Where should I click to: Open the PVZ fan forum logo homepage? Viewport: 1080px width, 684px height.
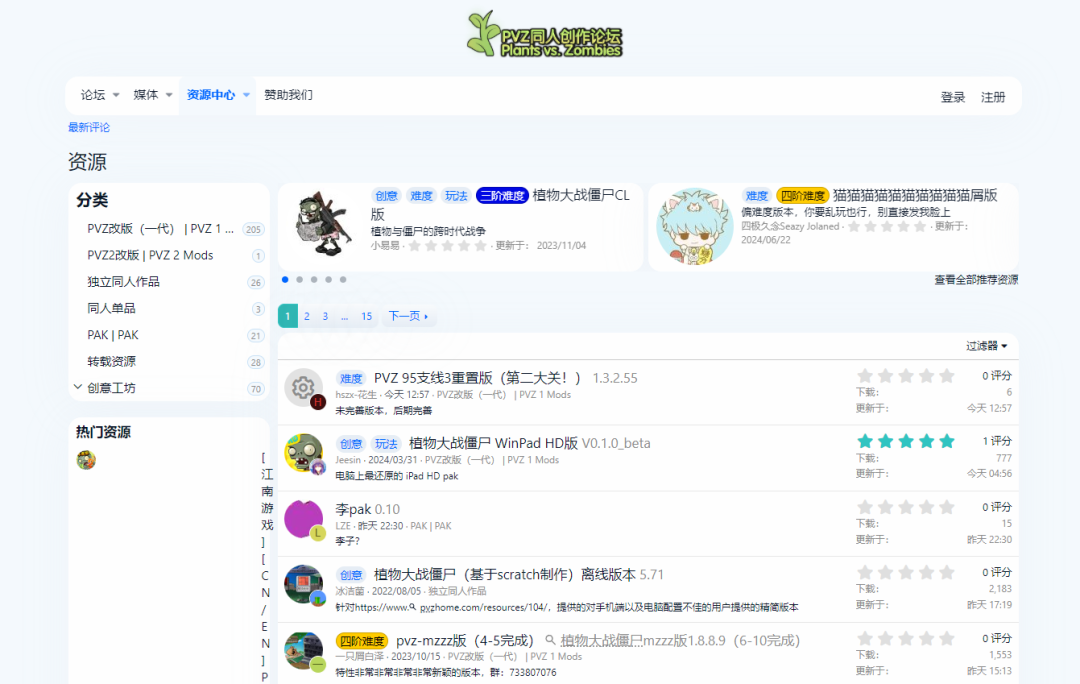(544, 33)
